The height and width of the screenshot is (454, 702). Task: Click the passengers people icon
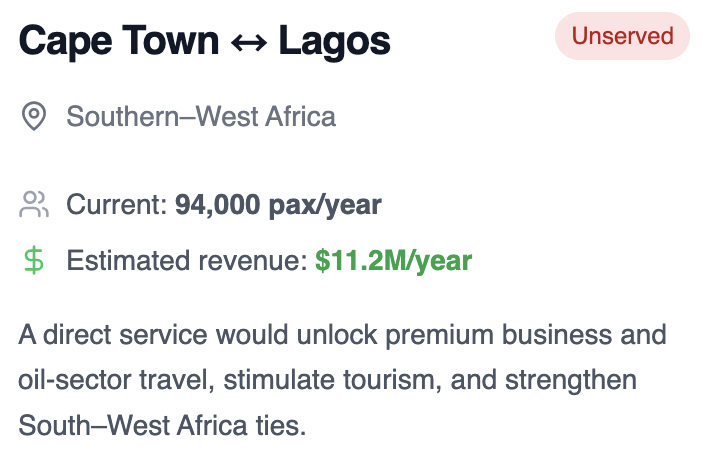coord(34,205)
